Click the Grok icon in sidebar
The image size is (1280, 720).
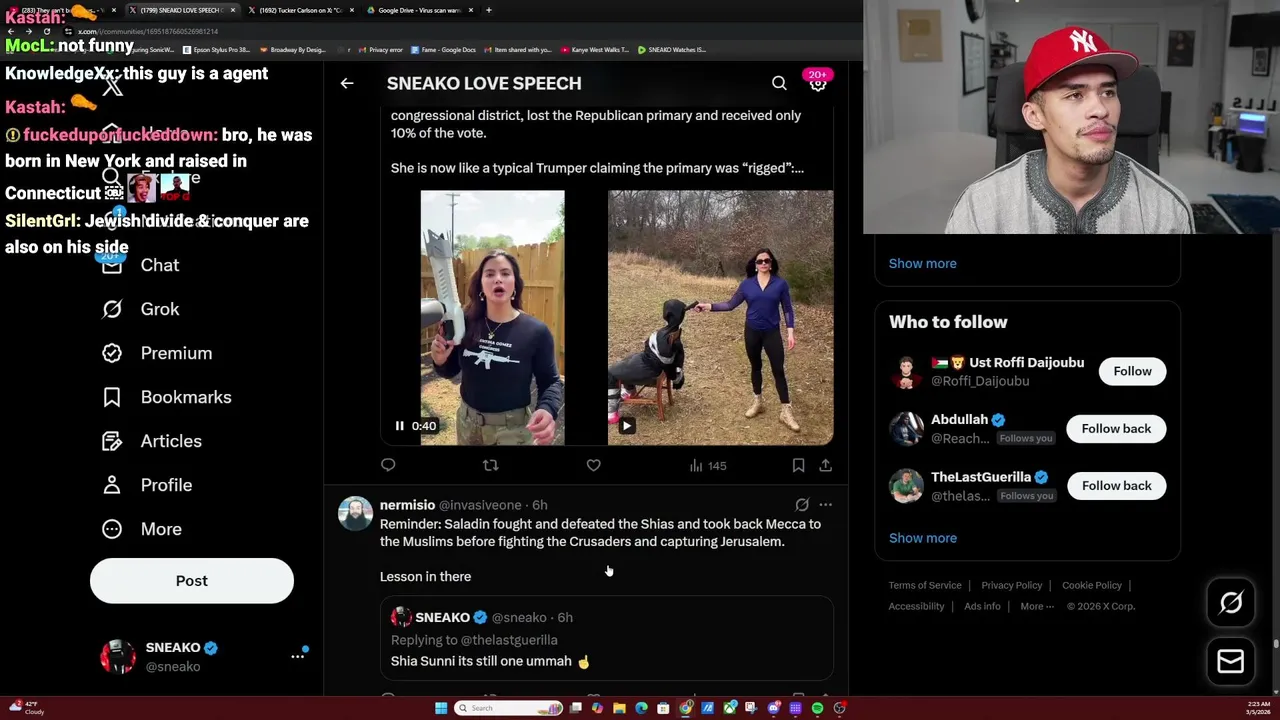point(112,309)
